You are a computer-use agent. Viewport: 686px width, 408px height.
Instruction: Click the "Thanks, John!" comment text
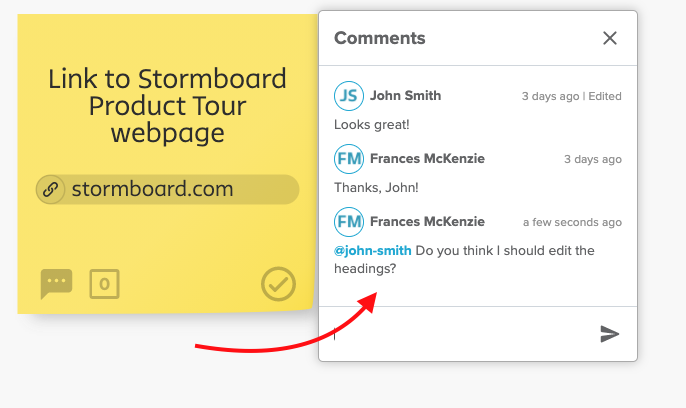pos(376,188)
